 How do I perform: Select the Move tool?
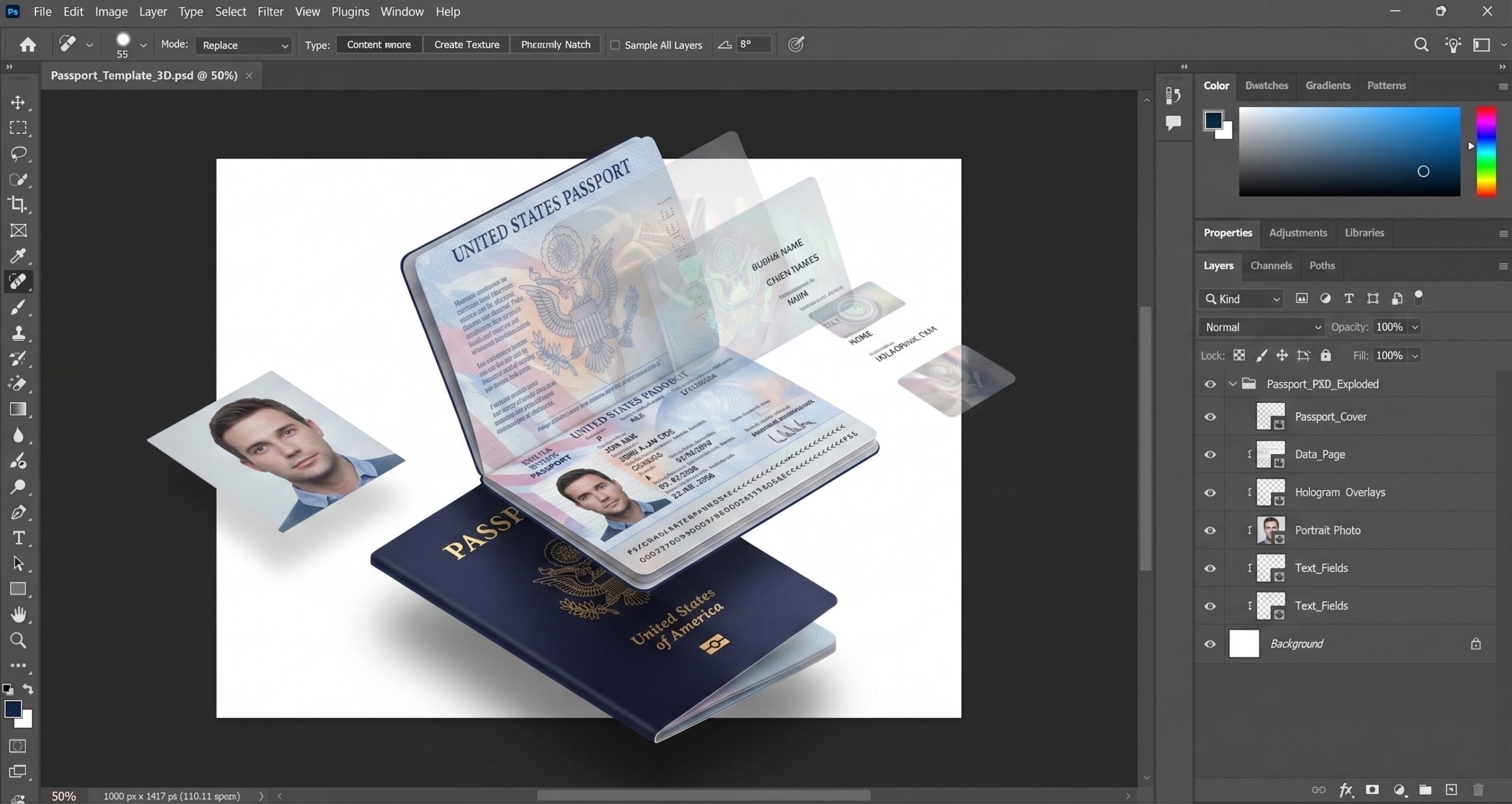pos(18,102)
